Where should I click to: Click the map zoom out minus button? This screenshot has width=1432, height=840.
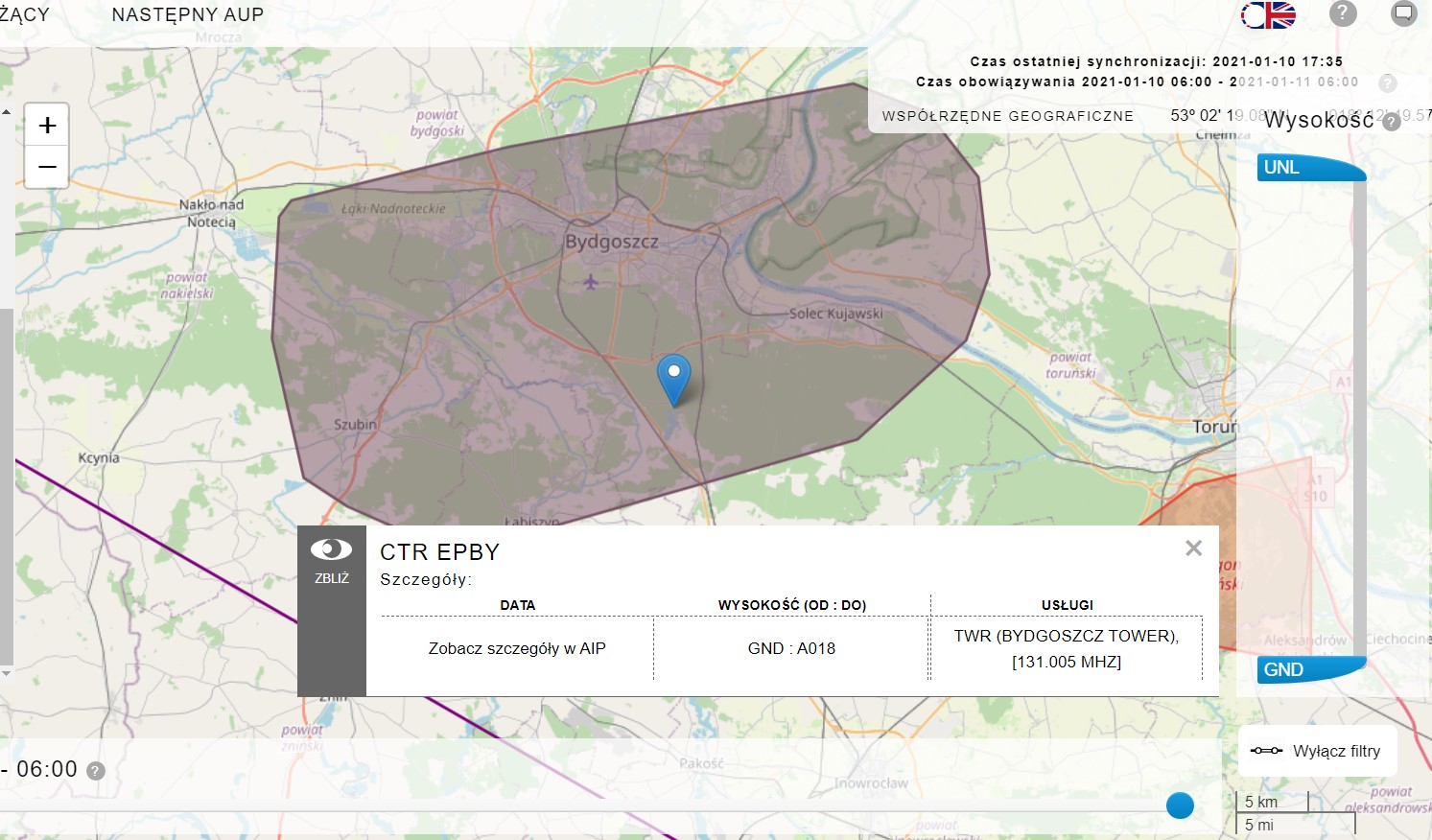(x=47, y=168)
